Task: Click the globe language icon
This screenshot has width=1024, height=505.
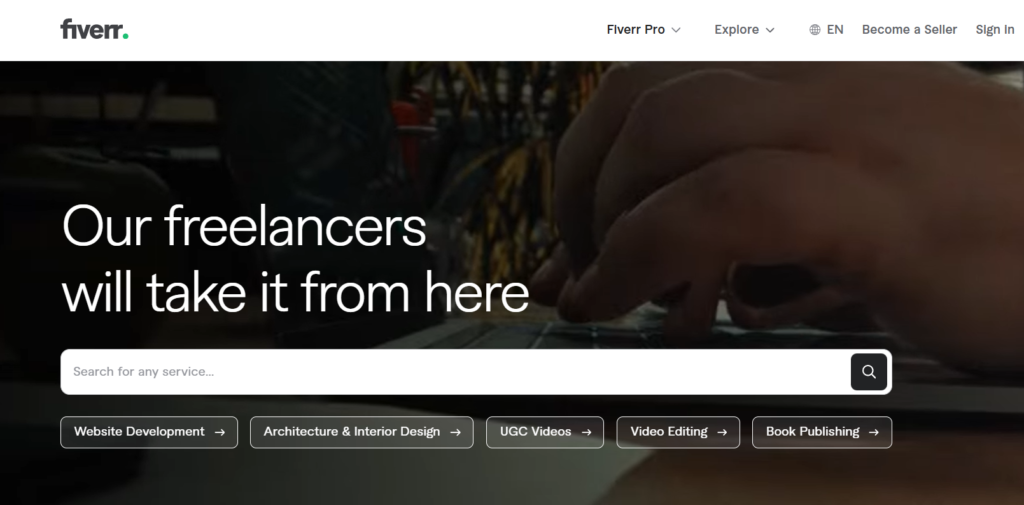Action: 814,29
